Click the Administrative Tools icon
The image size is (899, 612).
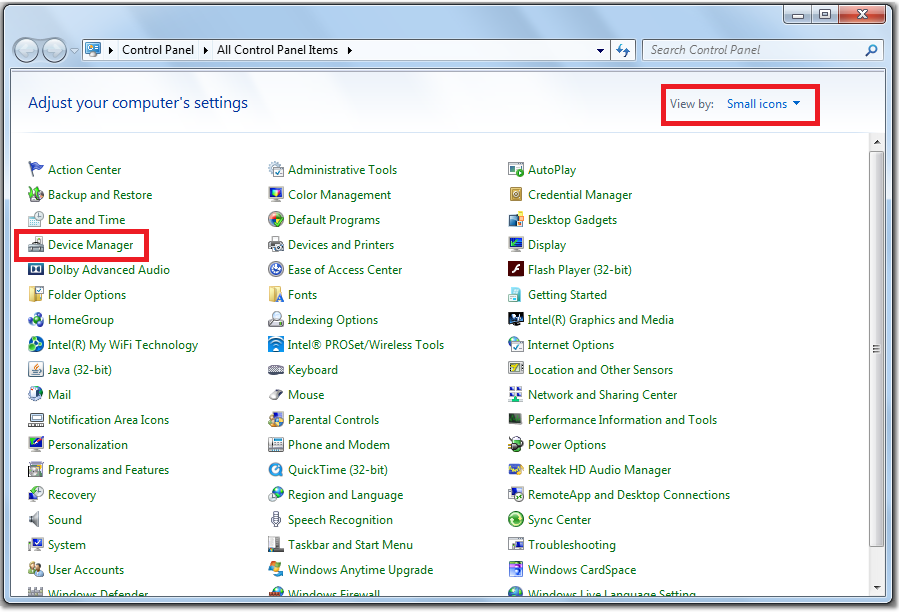click(x=276, y=169)
